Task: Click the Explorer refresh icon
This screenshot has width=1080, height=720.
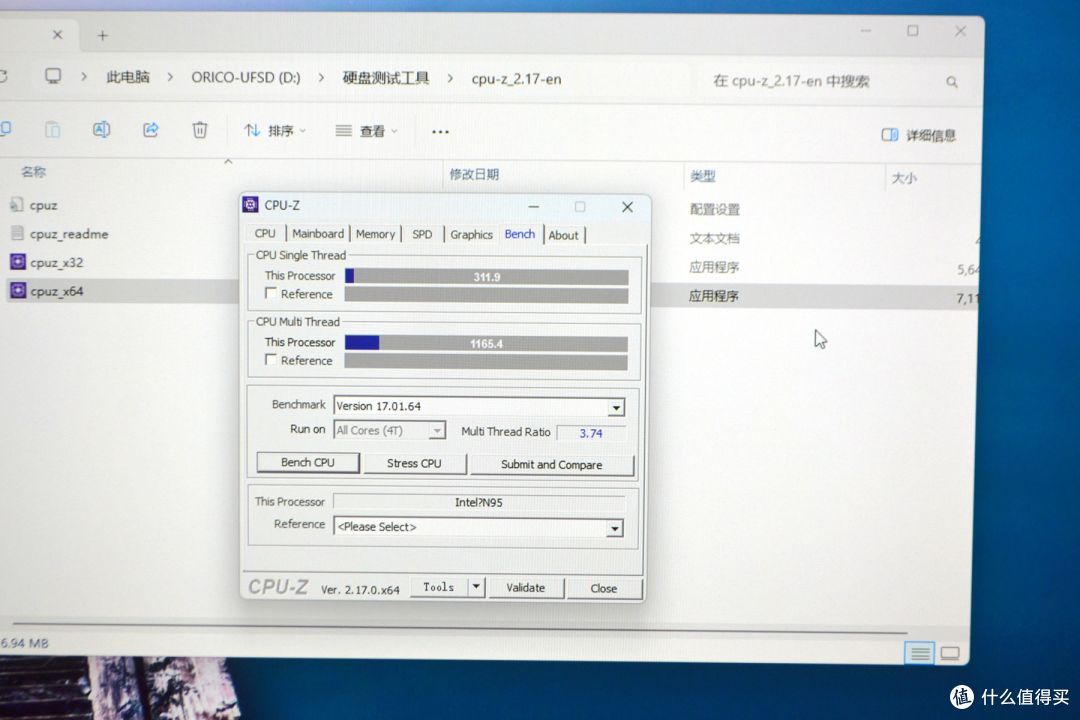Action: click(3, 75)
